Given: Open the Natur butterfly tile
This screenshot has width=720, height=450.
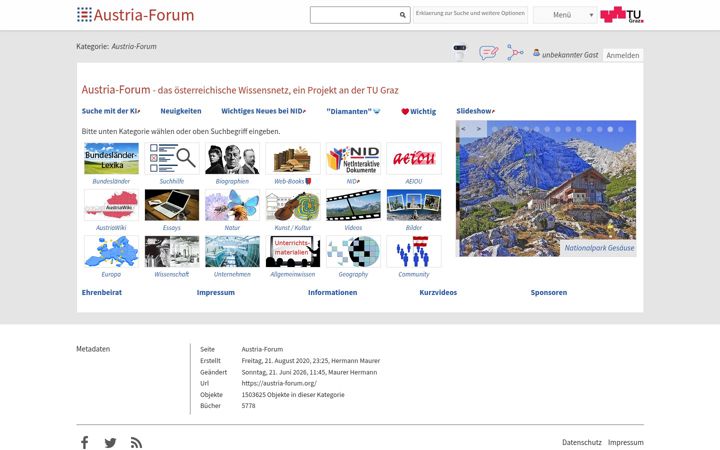Looking at the screenshot, I should coord(232,205).
